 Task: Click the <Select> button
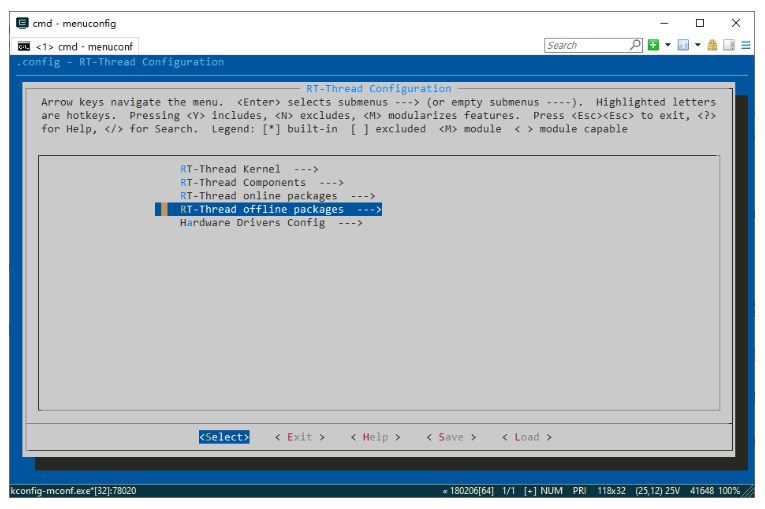coord(224,437)
